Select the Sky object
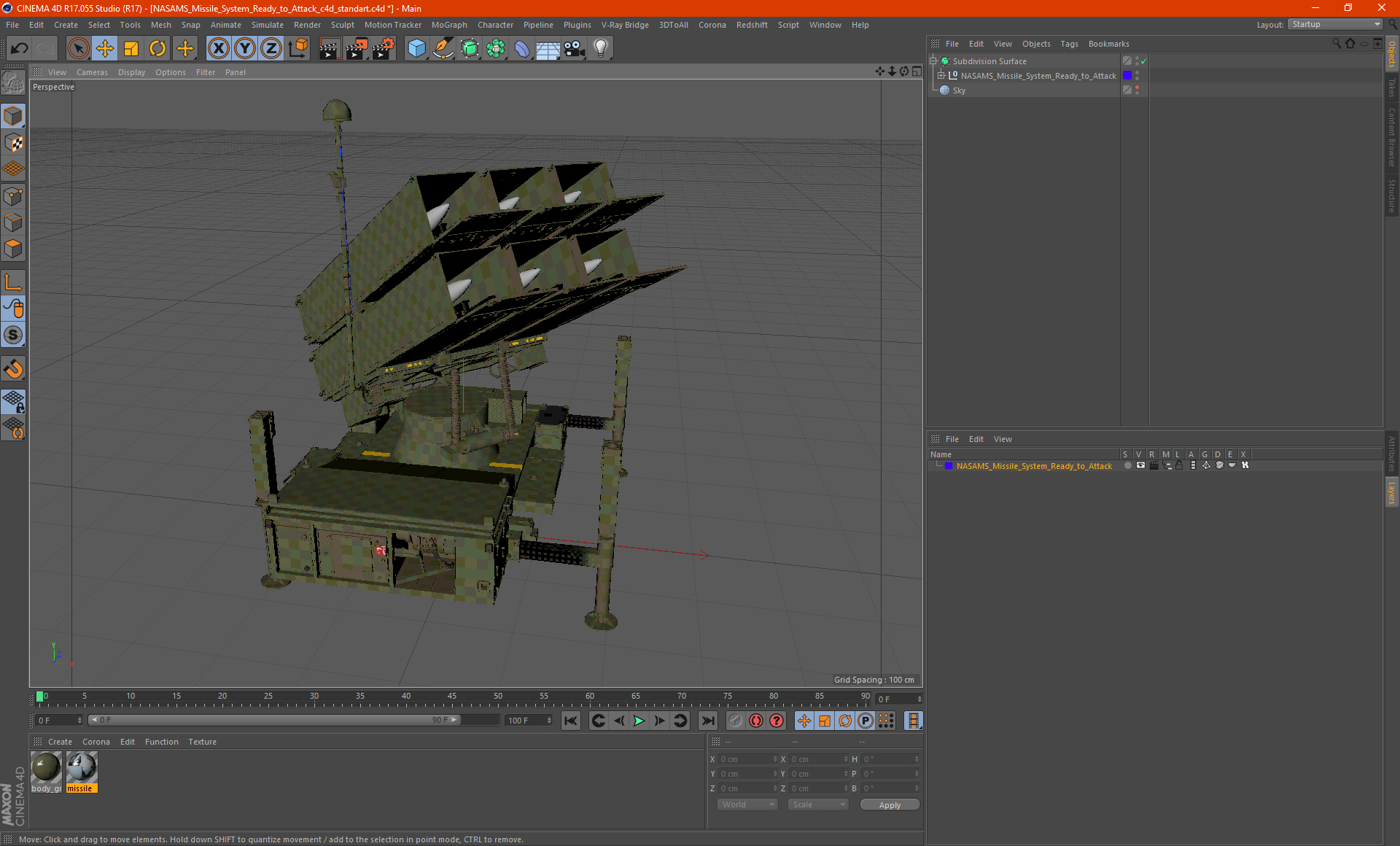Image resolution: width=1400 pixels, height=846 pixels. tap(959, 90)
